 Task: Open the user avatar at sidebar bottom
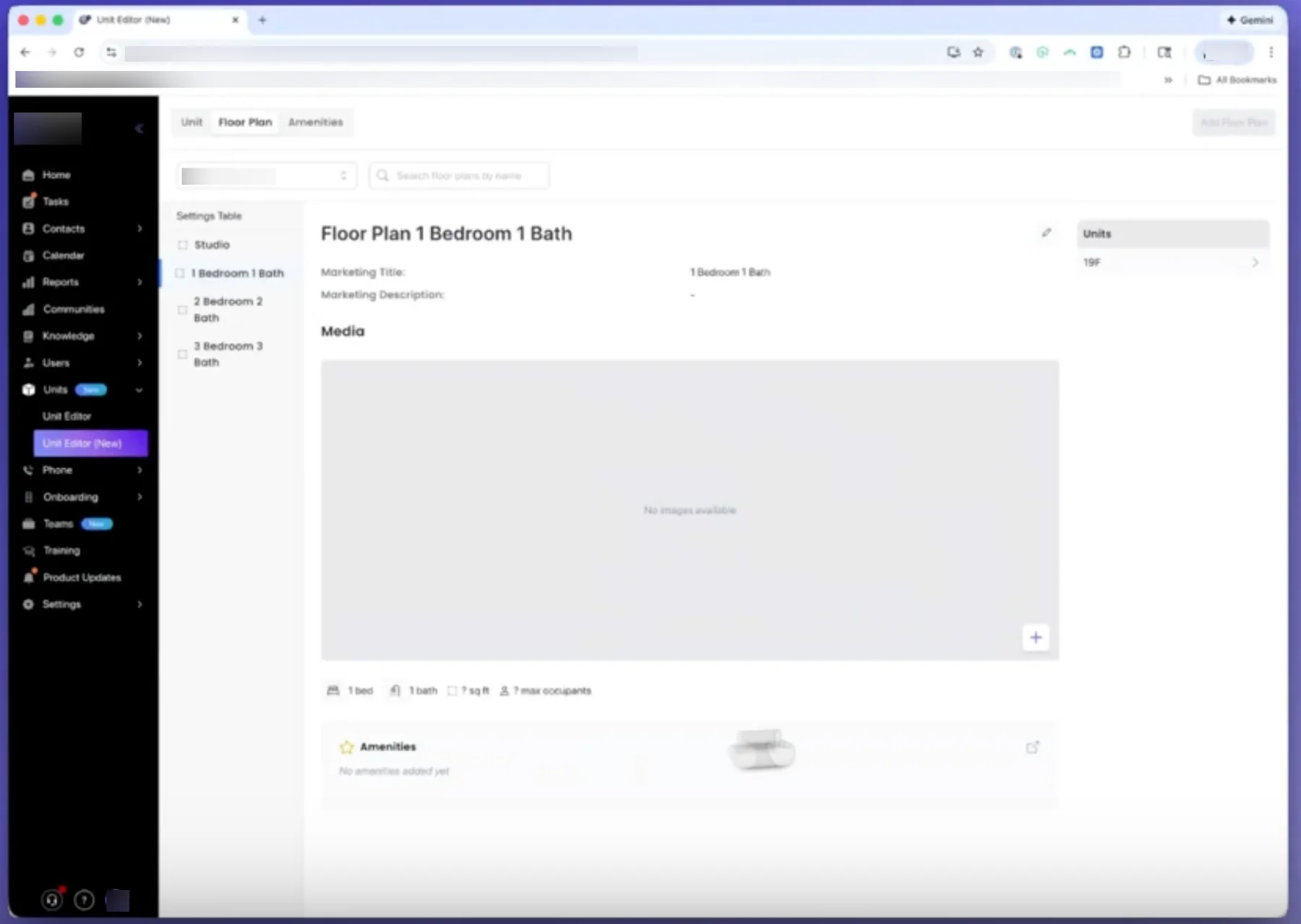point(118,899)
